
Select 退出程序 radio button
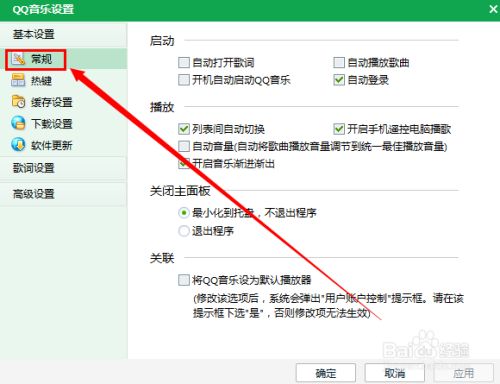184,231
